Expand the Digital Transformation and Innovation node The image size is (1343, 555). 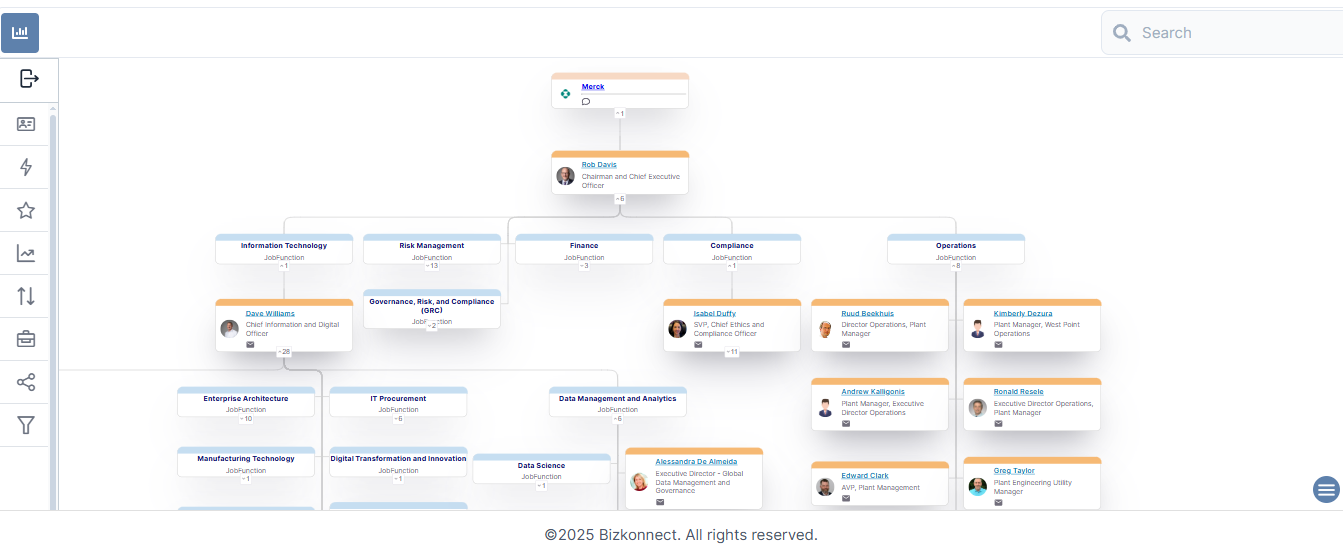coord(398,479)
